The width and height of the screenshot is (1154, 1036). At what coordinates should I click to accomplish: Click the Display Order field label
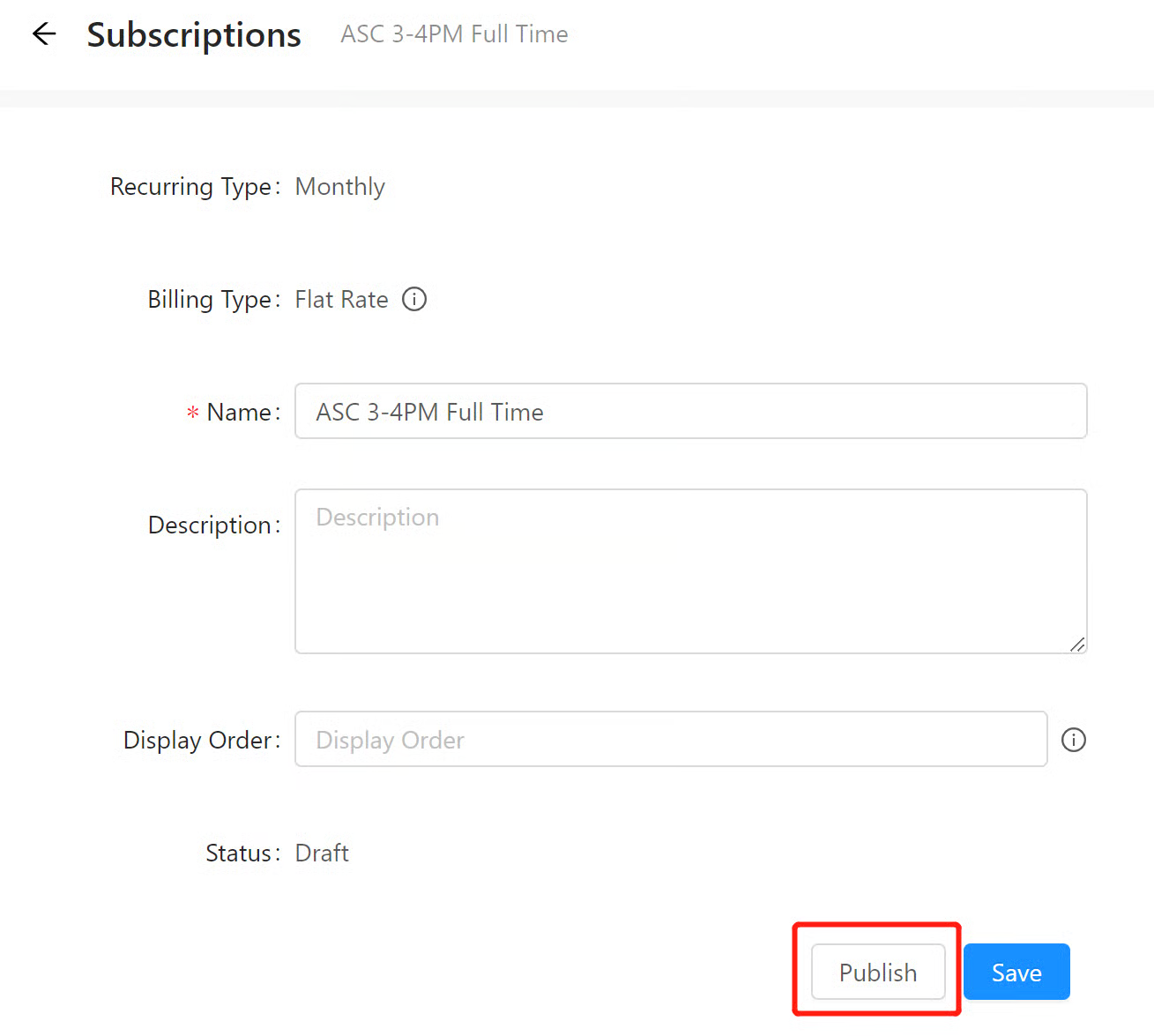(197, 741)
